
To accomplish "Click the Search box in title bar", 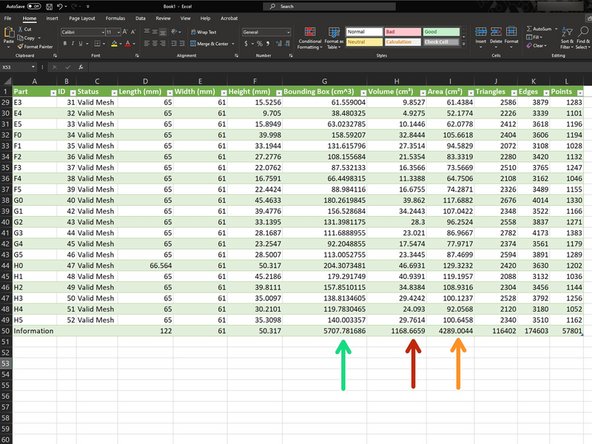I will tap(329, 6).
